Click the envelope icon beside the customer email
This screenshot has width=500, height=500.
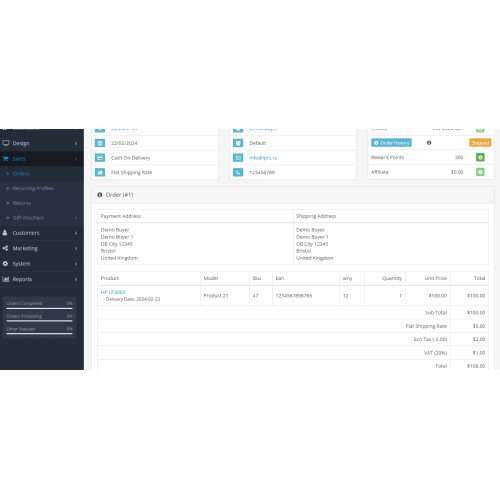(238, 158)
